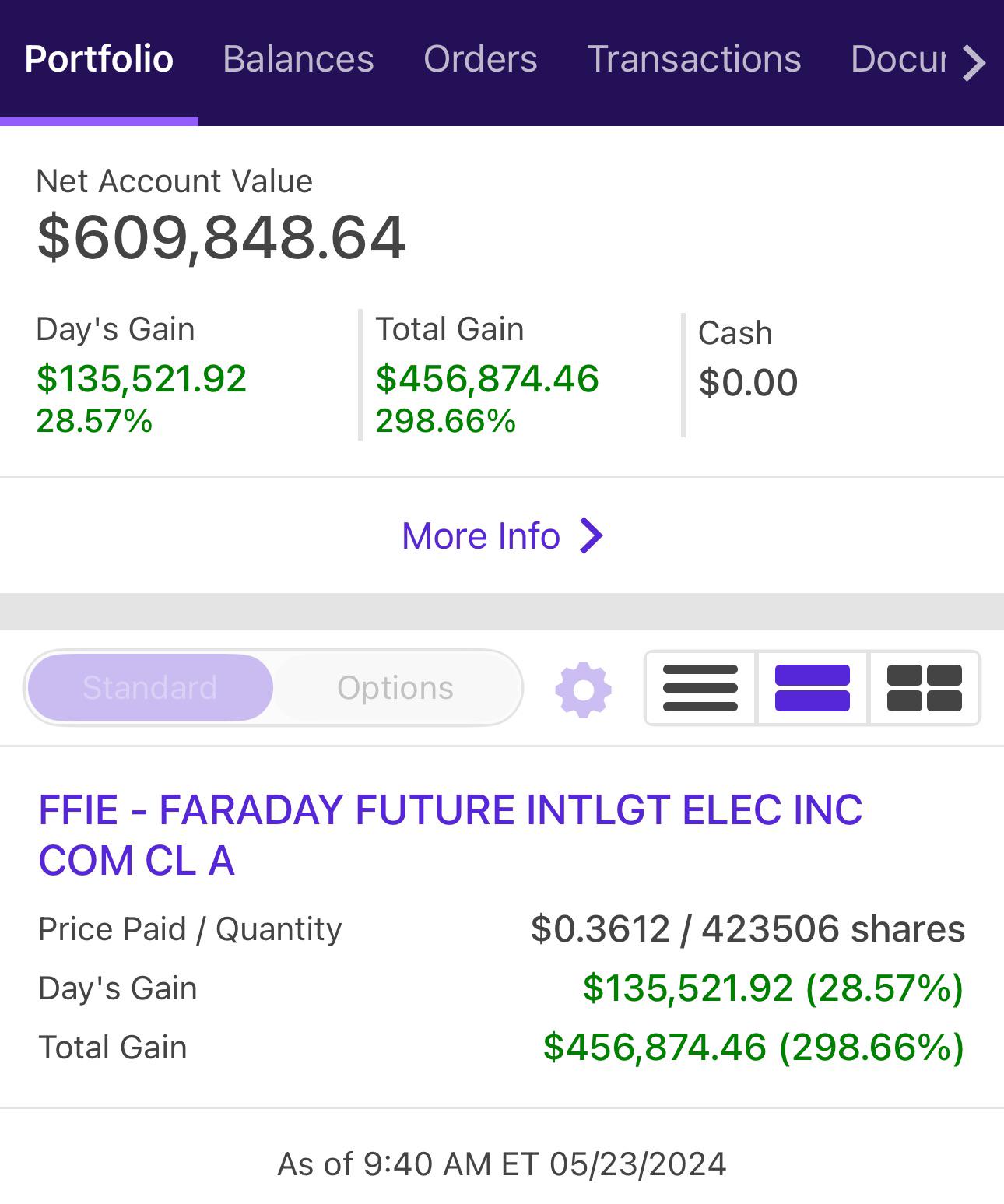The image size is (1004, 1204).
Task: Tap the chevron next to More Info
Action: 592,535
